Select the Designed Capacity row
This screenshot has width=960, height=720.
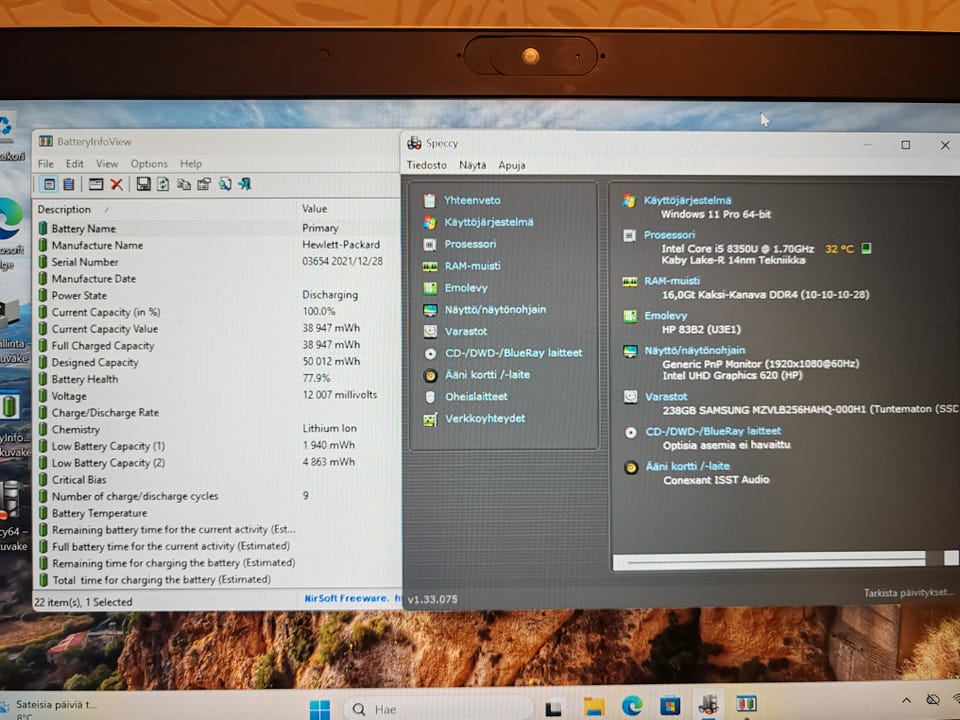(x=217, y=362)
